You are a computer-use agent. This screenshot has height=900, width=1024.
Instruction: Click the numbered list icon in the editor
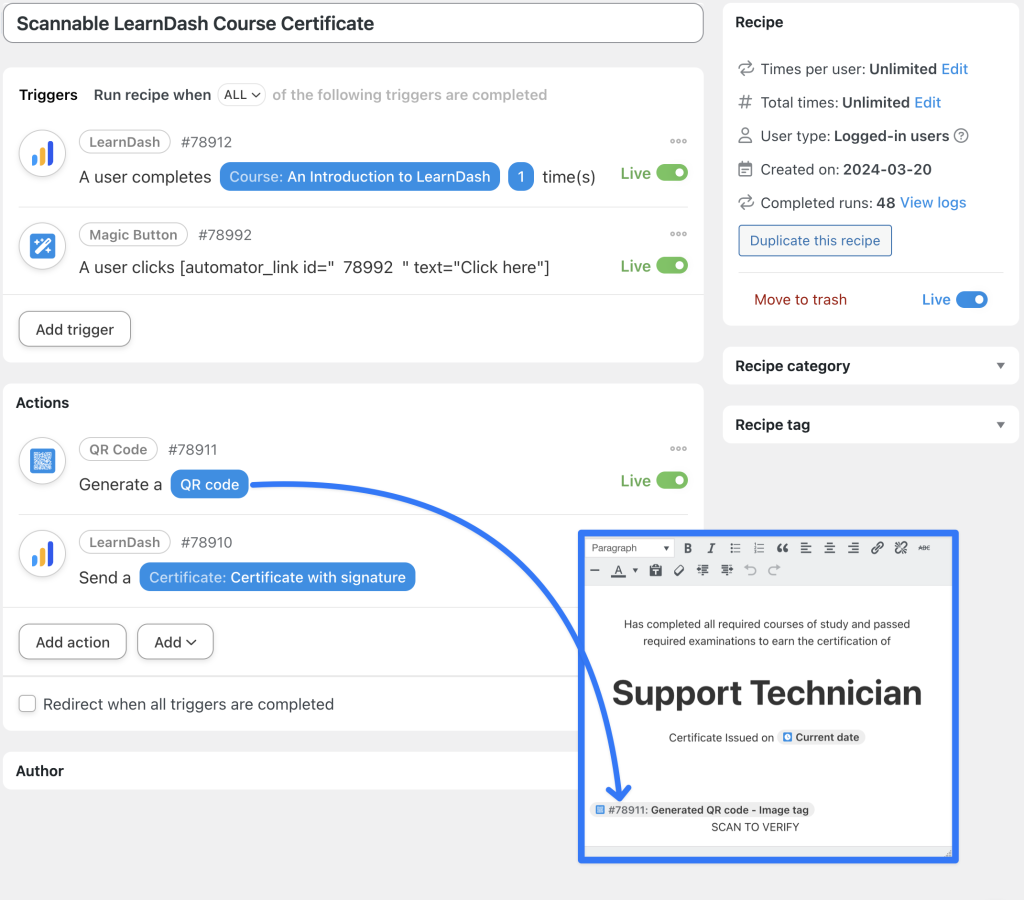759,548
